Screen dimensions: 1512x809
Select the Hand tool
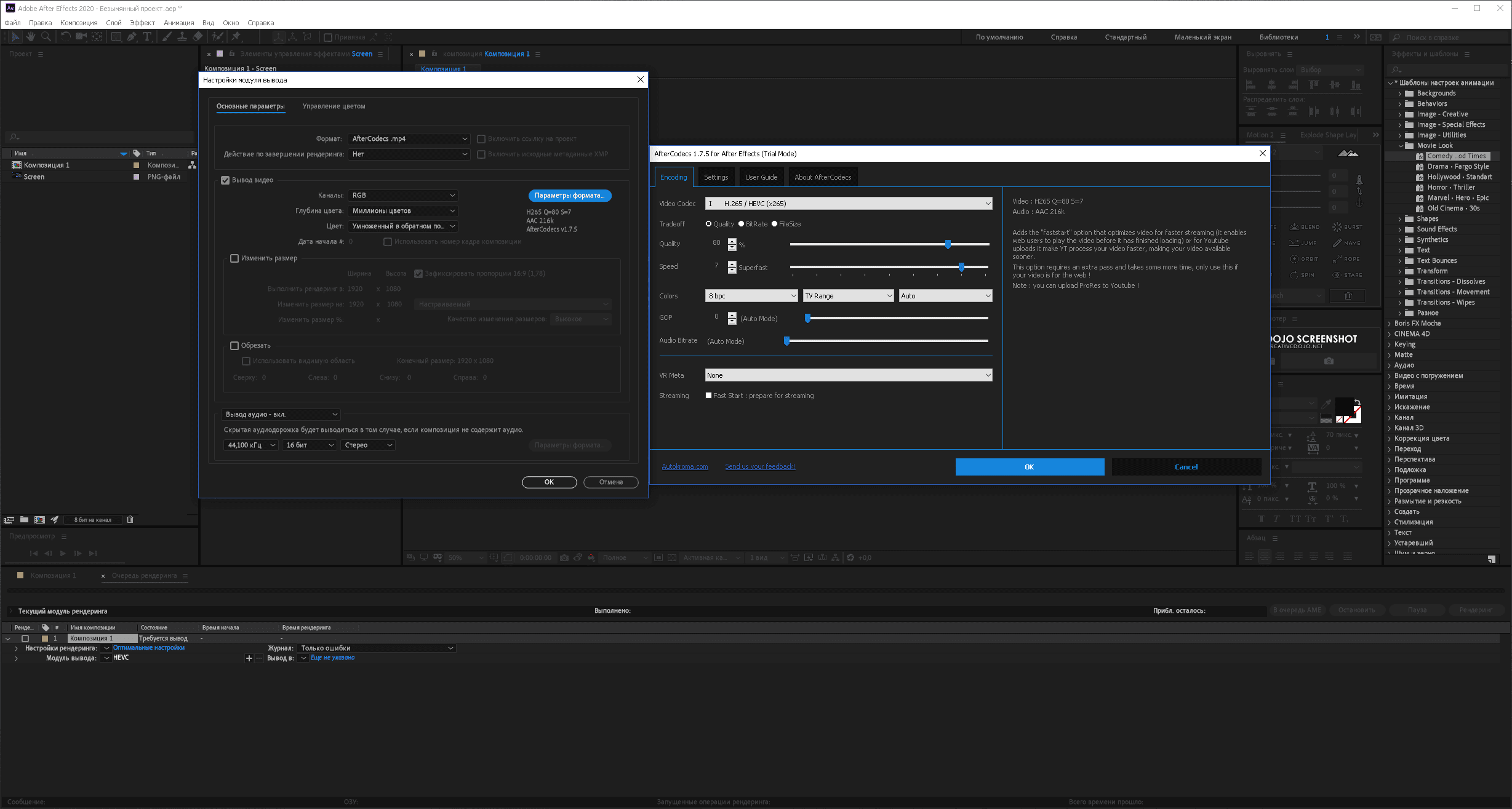(31, 37)
